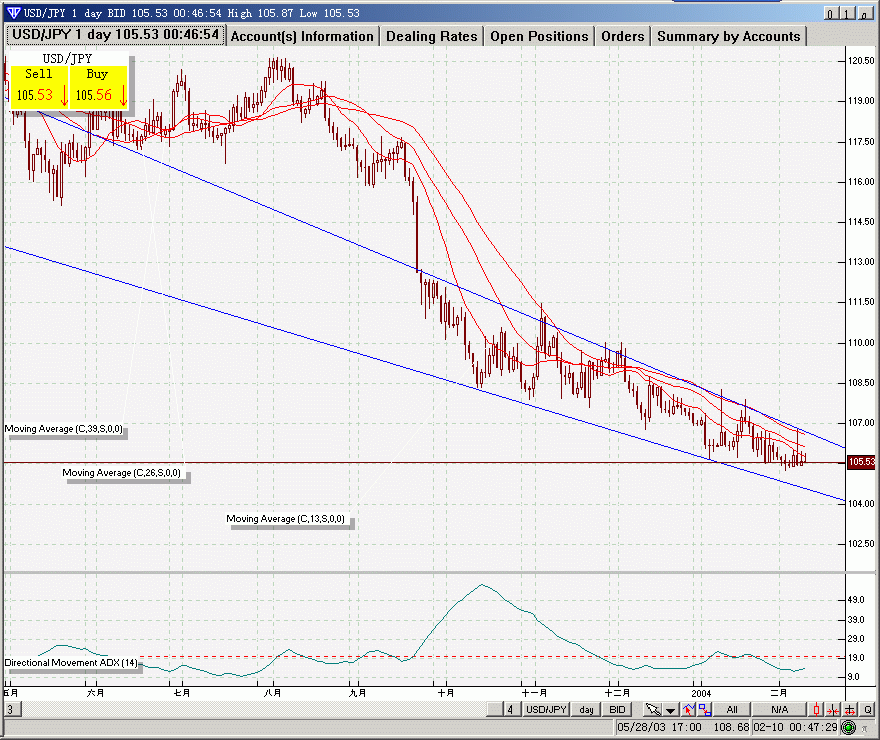
Task: Click the expand horizontal scale icon
Action: tap(850, 710)
